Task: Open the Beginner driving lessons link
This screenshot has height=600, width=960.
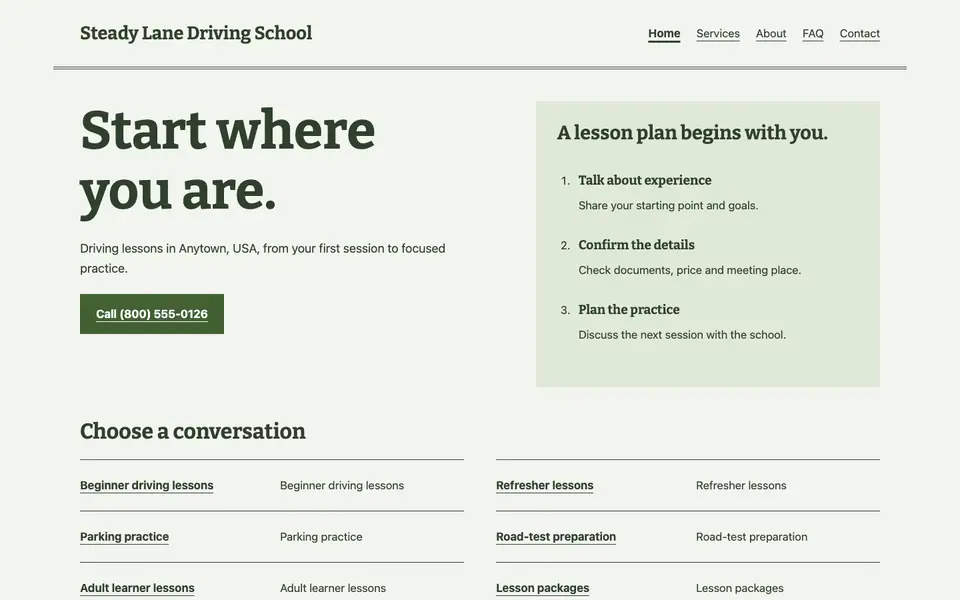Action: tap(147, 486)
